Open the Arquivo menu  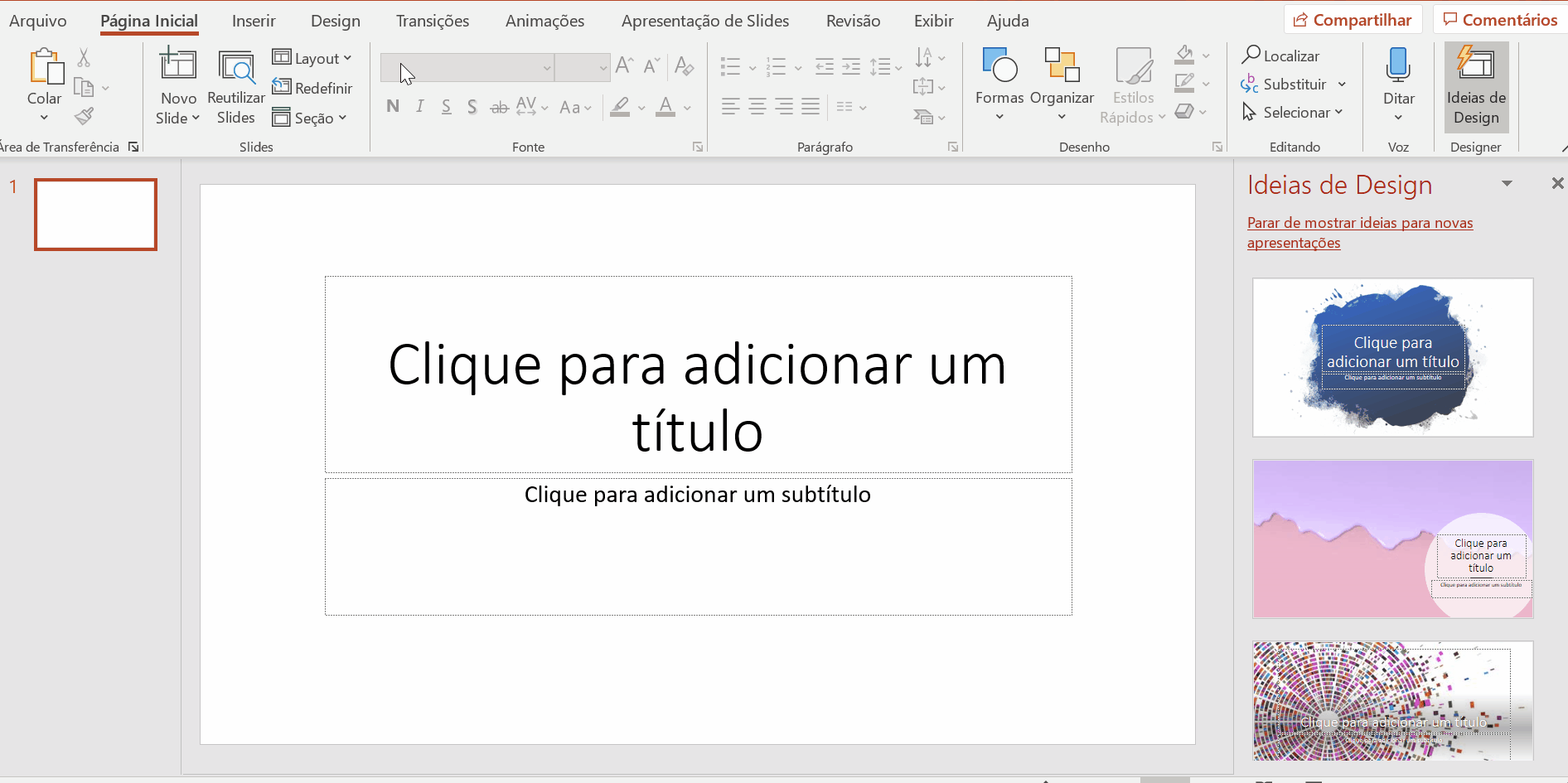coord(38,21)
